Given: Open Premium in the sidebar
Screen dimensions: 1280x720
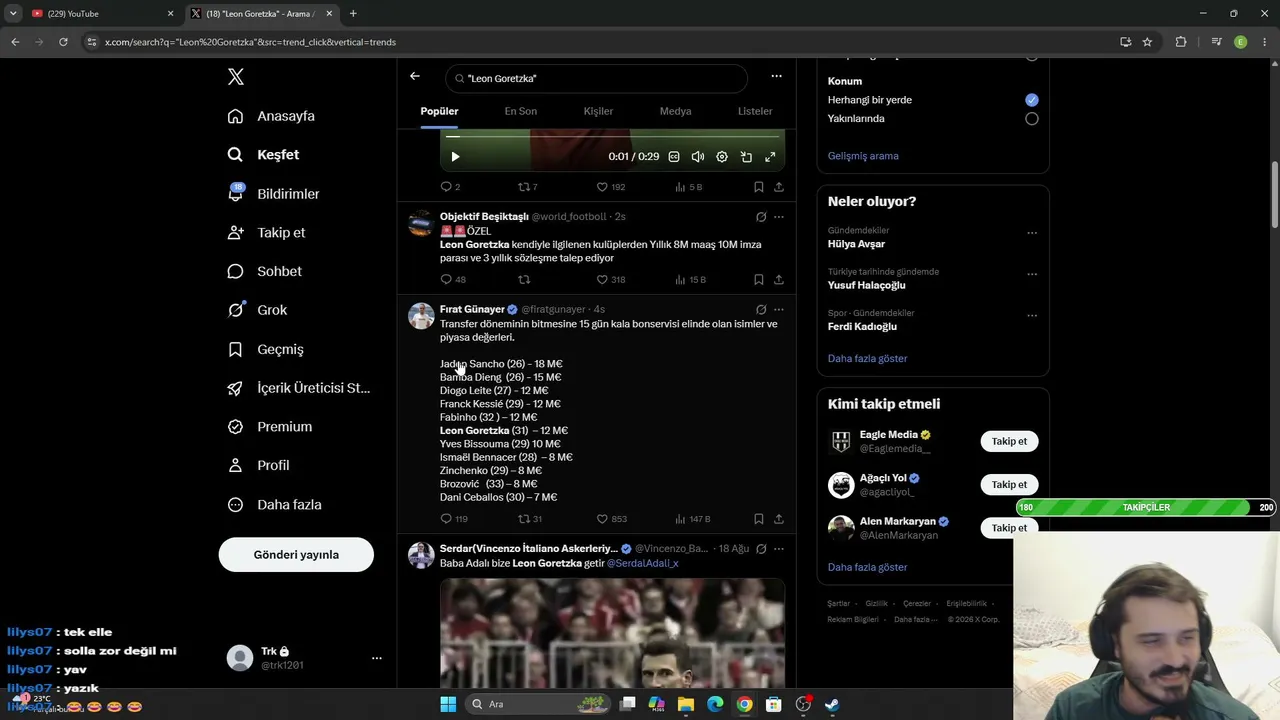Looking at the screenshot, I should (x=269, y=427).
